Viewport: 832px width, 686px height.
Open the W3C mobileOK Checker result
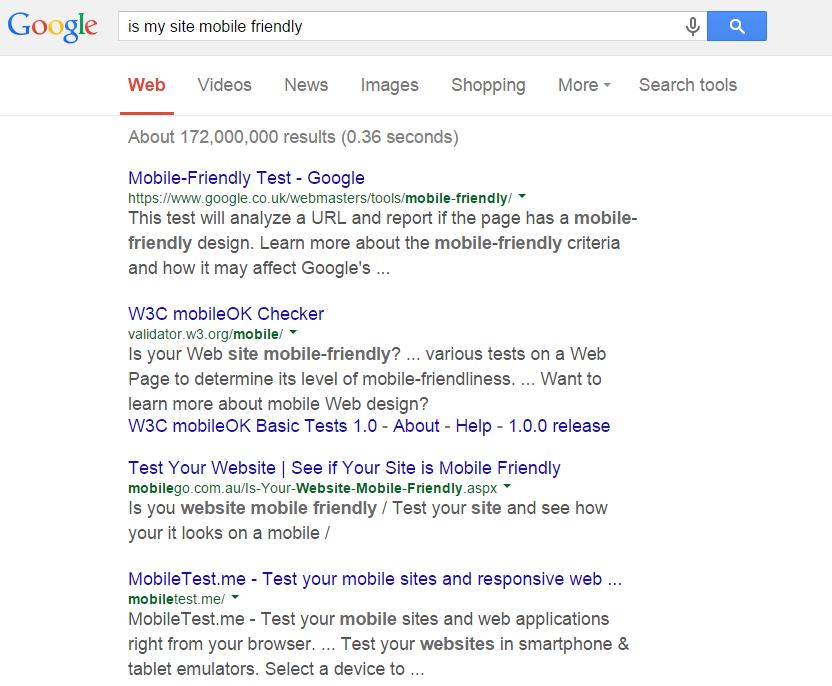tap(226, 314)
